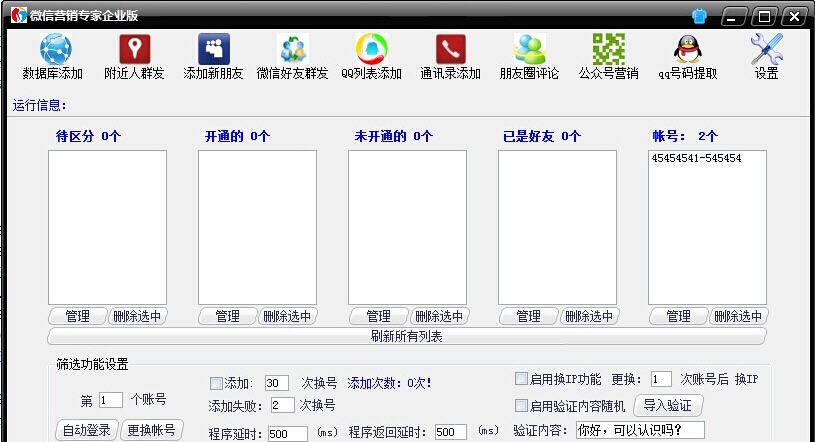This screenshot has height=442, width=815.
Task: Minimize the 微信营销专家 window
Action: (732, 17)
